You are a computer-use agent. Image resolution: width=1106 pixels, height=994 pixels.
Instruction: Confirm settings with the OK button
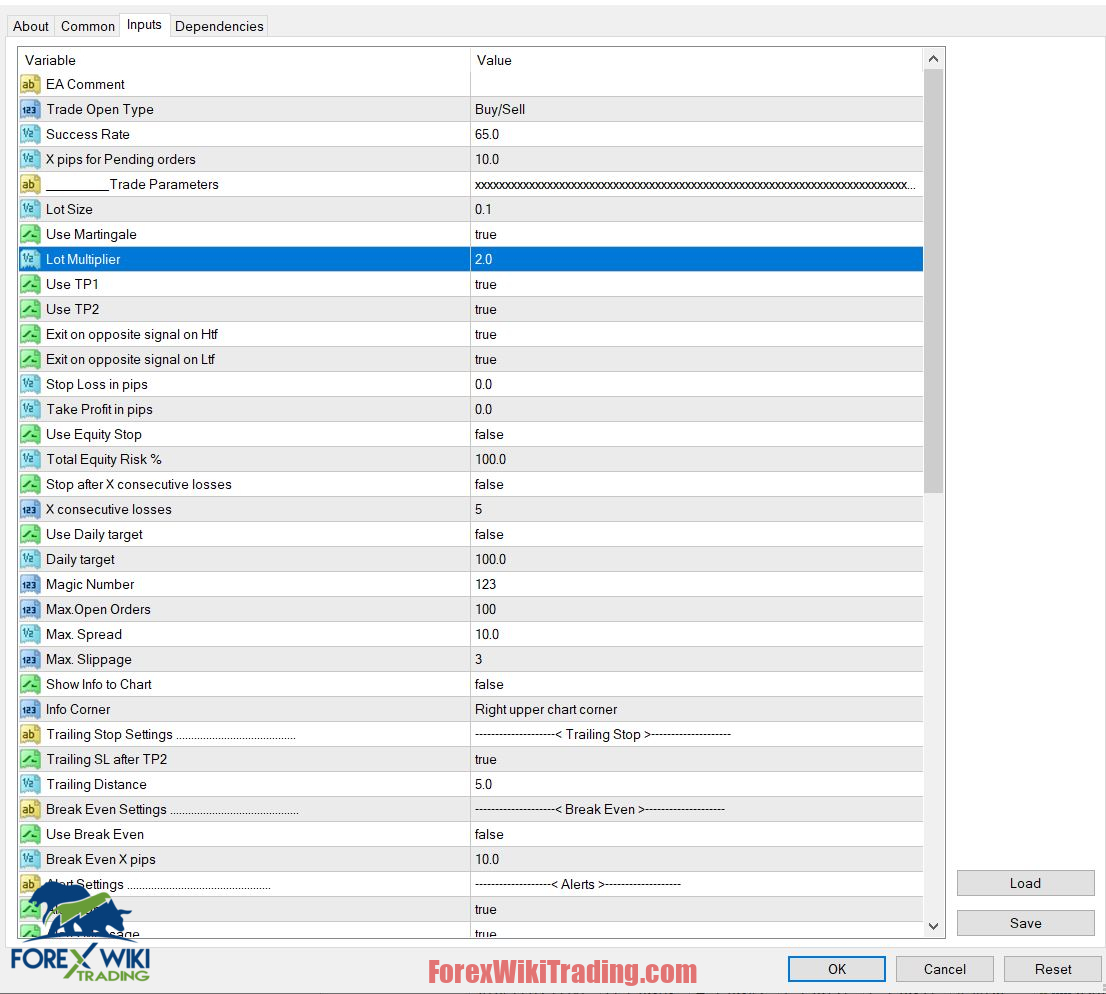click(x=837, y=969)
